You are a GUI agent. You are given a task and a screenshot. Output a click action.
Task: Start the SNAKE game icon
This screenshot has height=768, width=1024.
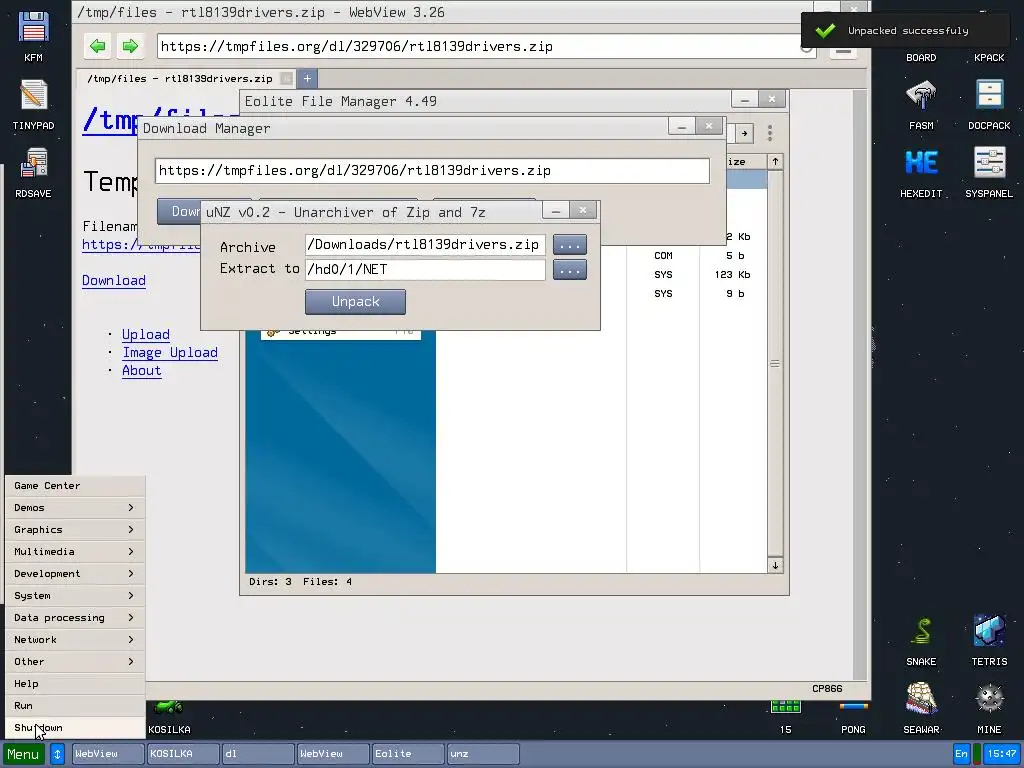pos(921,641)
